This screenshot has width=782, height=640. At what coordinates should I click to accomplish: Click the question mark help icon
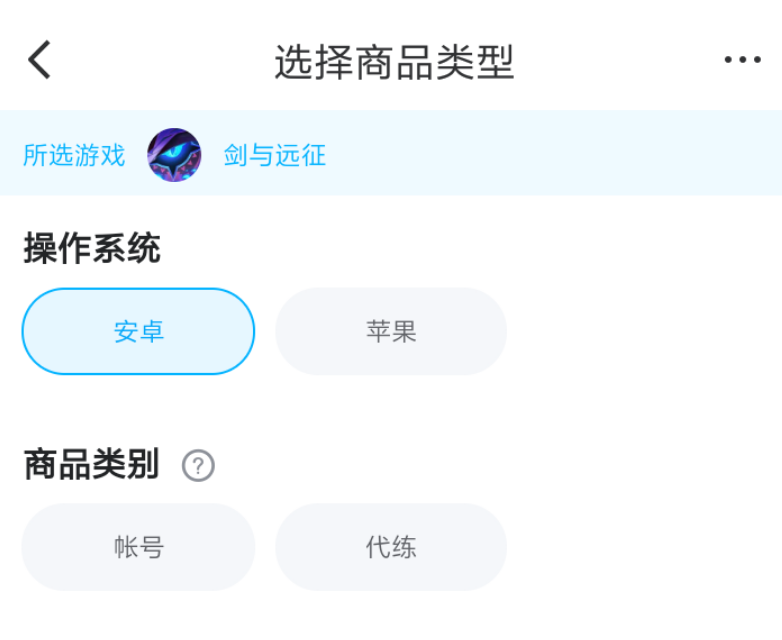pyautogui.click(x=198, y=465)
